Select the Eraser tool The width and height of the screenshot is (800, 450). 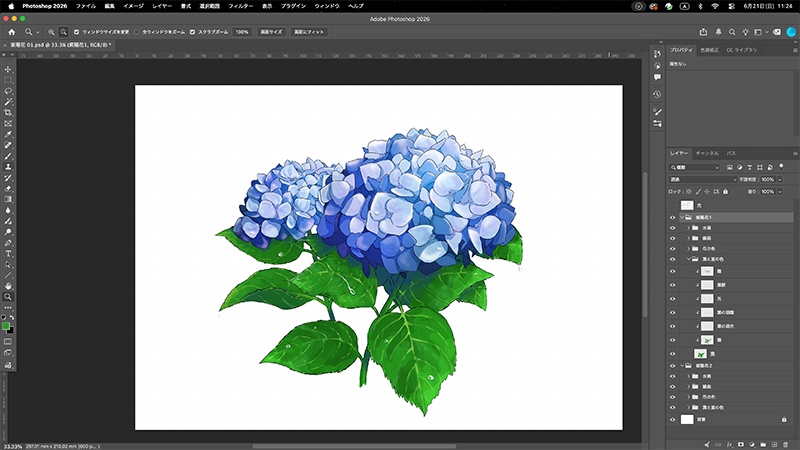coord(8,189)
